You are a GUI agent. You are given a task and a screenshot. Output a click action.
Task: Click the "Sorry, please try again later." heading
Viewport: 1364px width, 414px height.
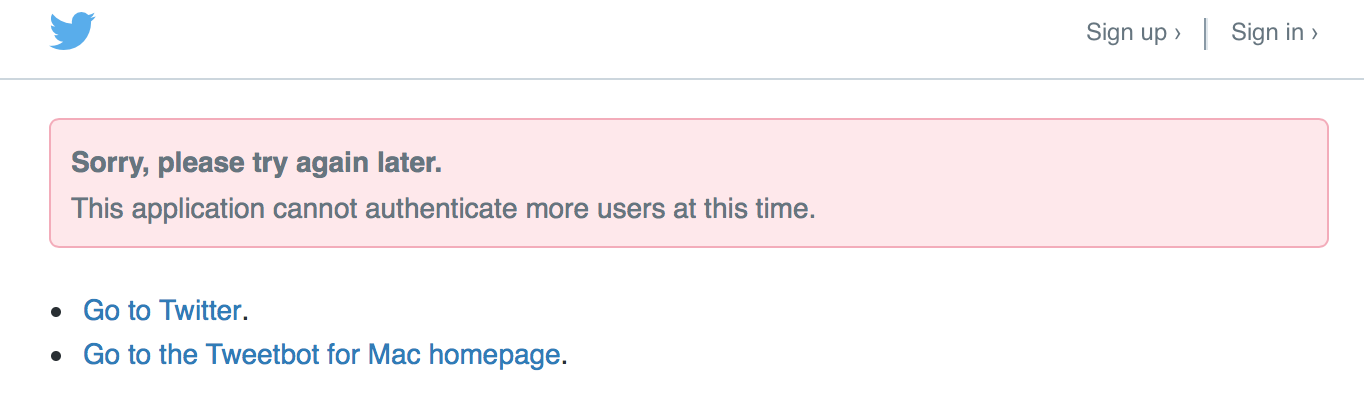(257, 163)
